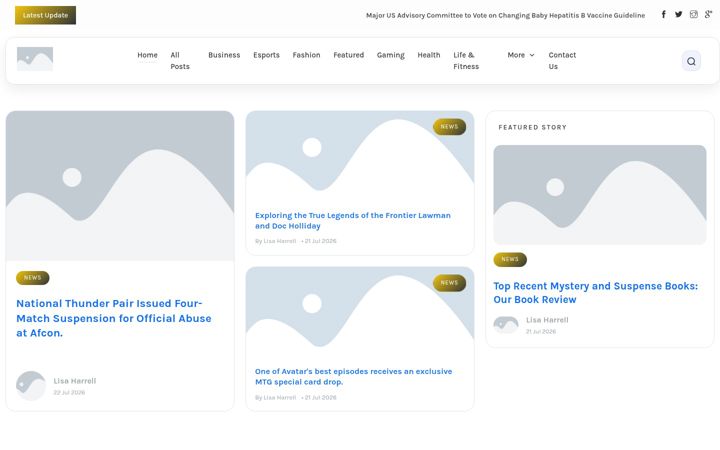720x450 pixels.
Task: Click author name Lisa Harrell under Thunder Pair
Action: 75,381
